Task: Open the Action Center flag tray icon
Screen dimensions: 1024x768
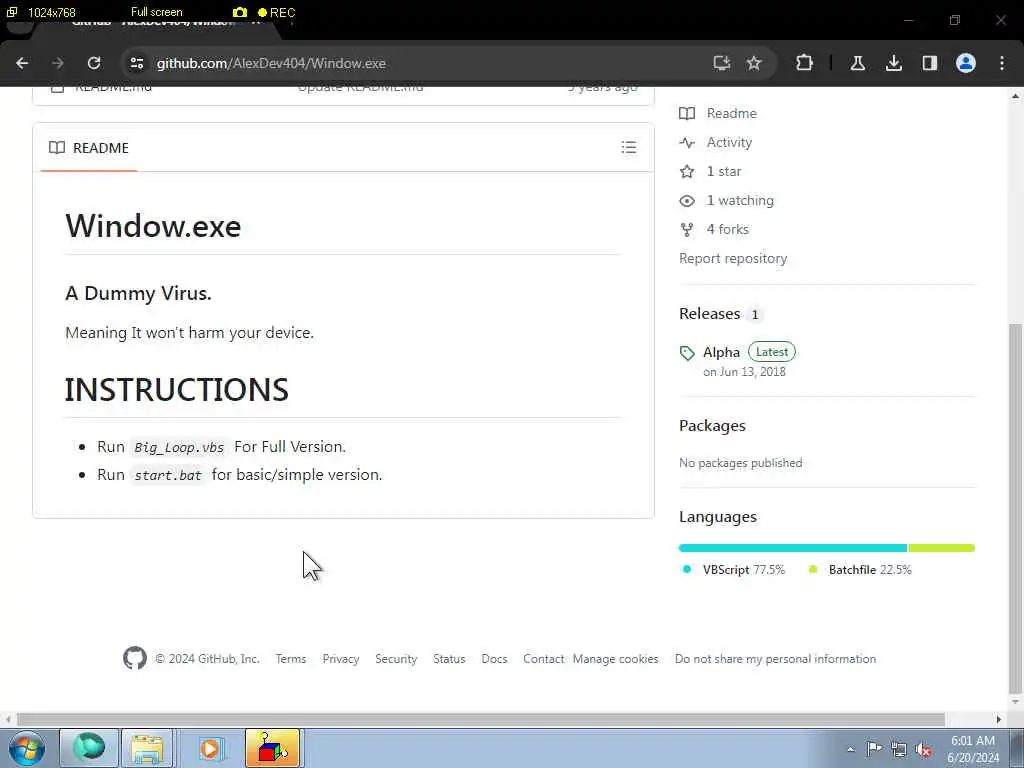Action: (x=874, y=749)
